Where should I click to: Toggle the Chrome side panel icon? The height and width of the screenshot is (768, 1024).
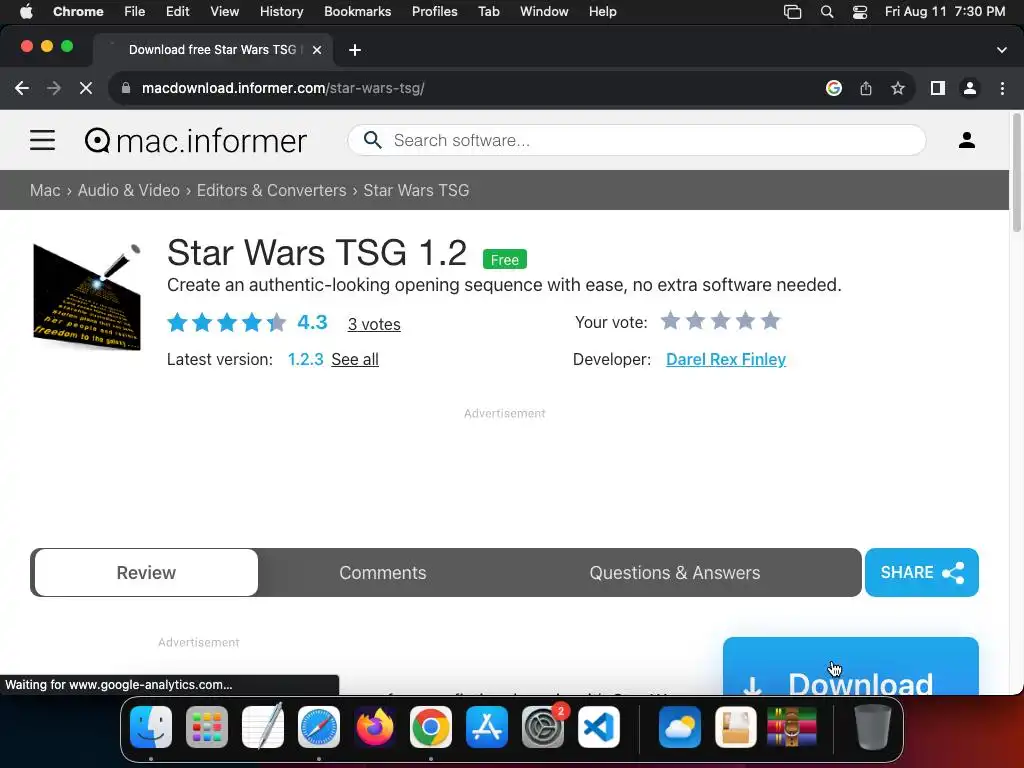click(938, 88)
